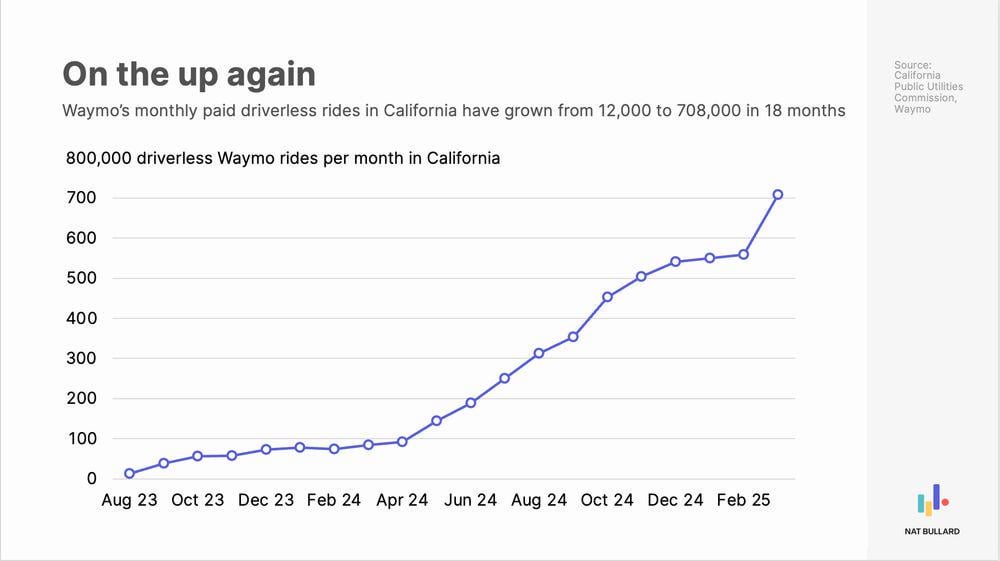Click the Nat Bullard bar-chart logo icon
This screenshot has width=1000, height=561.
coord(932,500)
